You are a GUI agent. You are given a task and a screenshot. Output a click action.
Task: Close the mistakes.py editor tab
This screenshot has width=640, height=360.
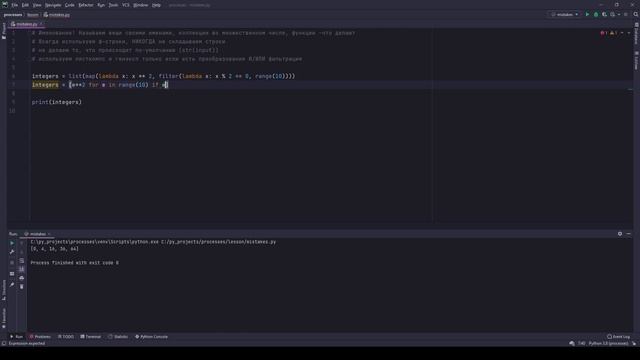(x=41, y=24)
